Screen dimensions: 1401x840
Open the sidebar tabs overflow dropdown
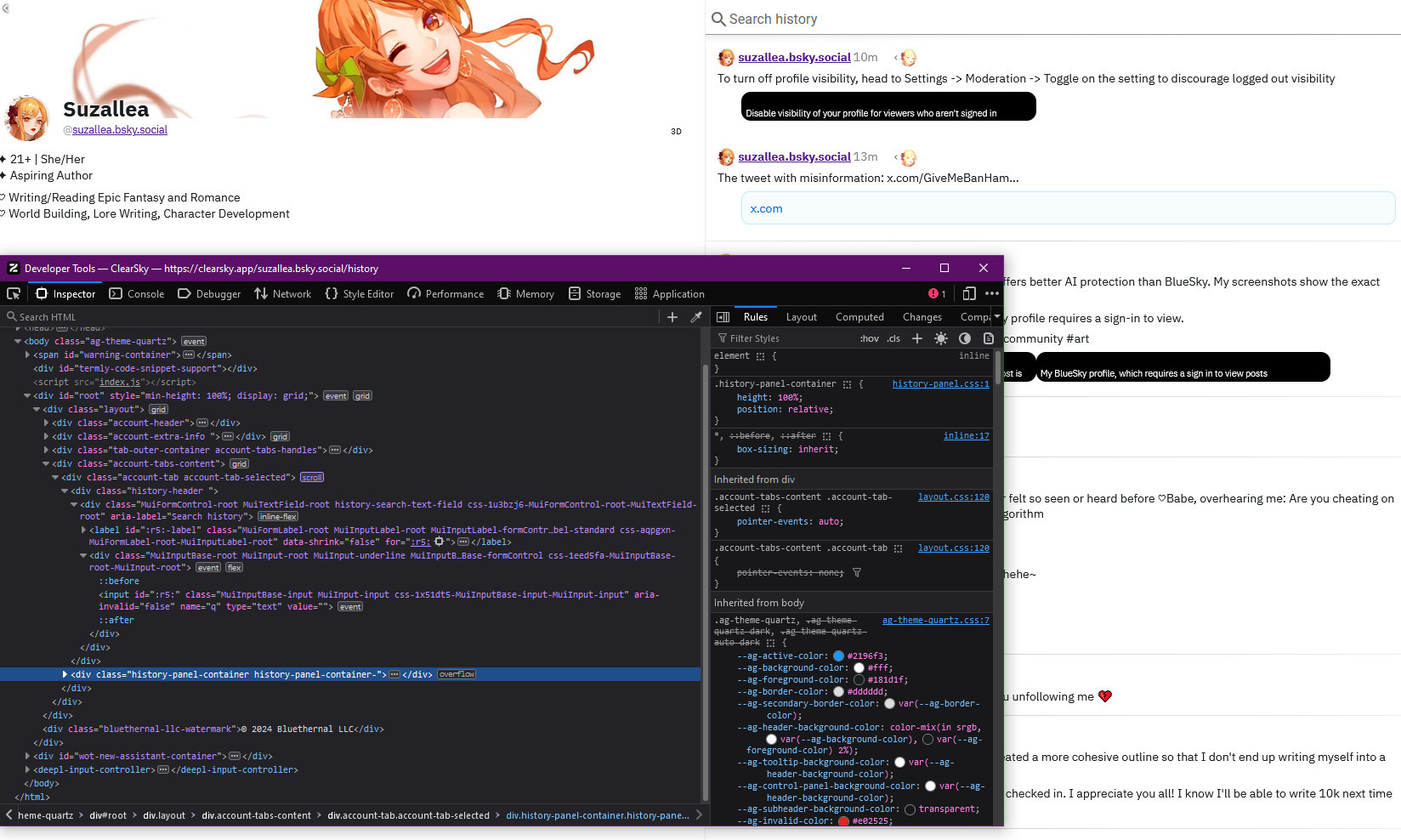tap(997, 316)
